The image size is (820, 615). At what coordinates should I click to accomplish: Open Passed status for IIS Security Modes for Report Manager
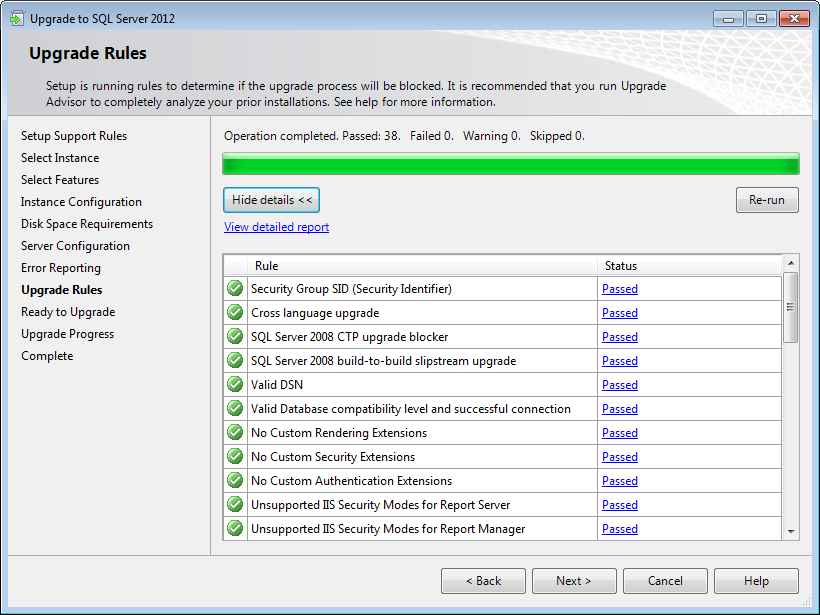(x=620, y=529)
